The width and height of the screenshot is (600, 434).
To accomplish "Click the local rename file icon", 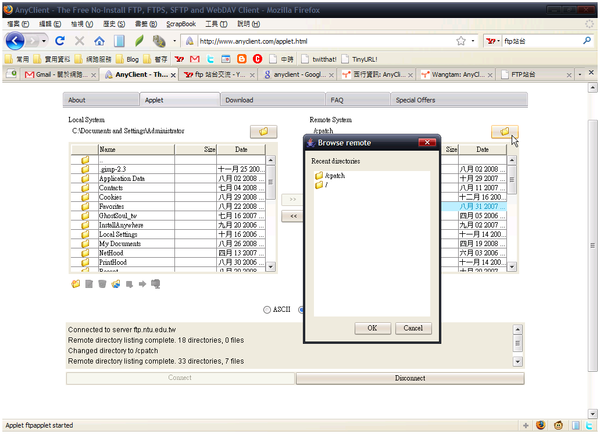I will (x=89, y=284).
